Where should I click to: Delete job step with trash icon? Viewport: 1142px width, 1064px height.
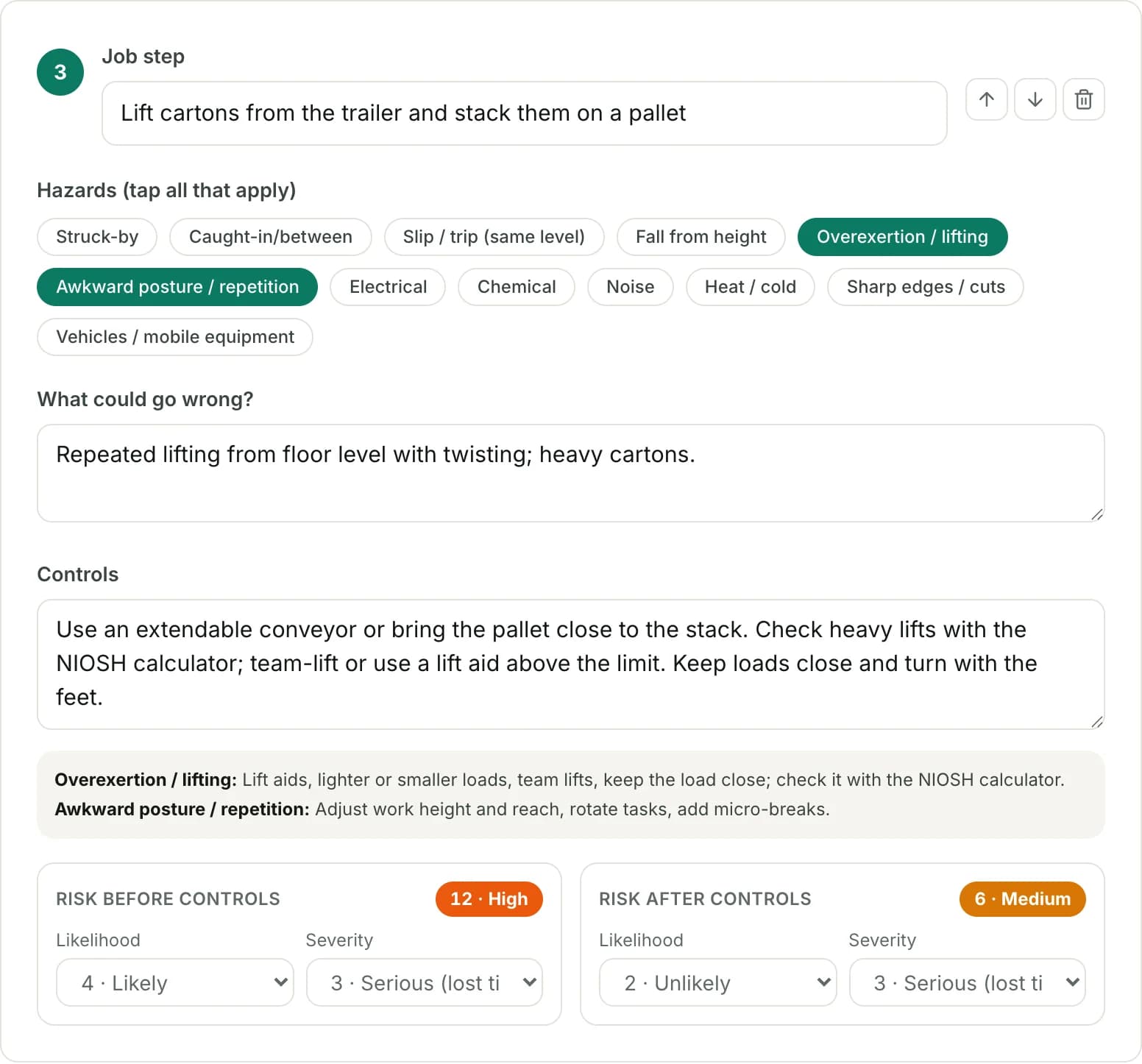coord(1083,99)
